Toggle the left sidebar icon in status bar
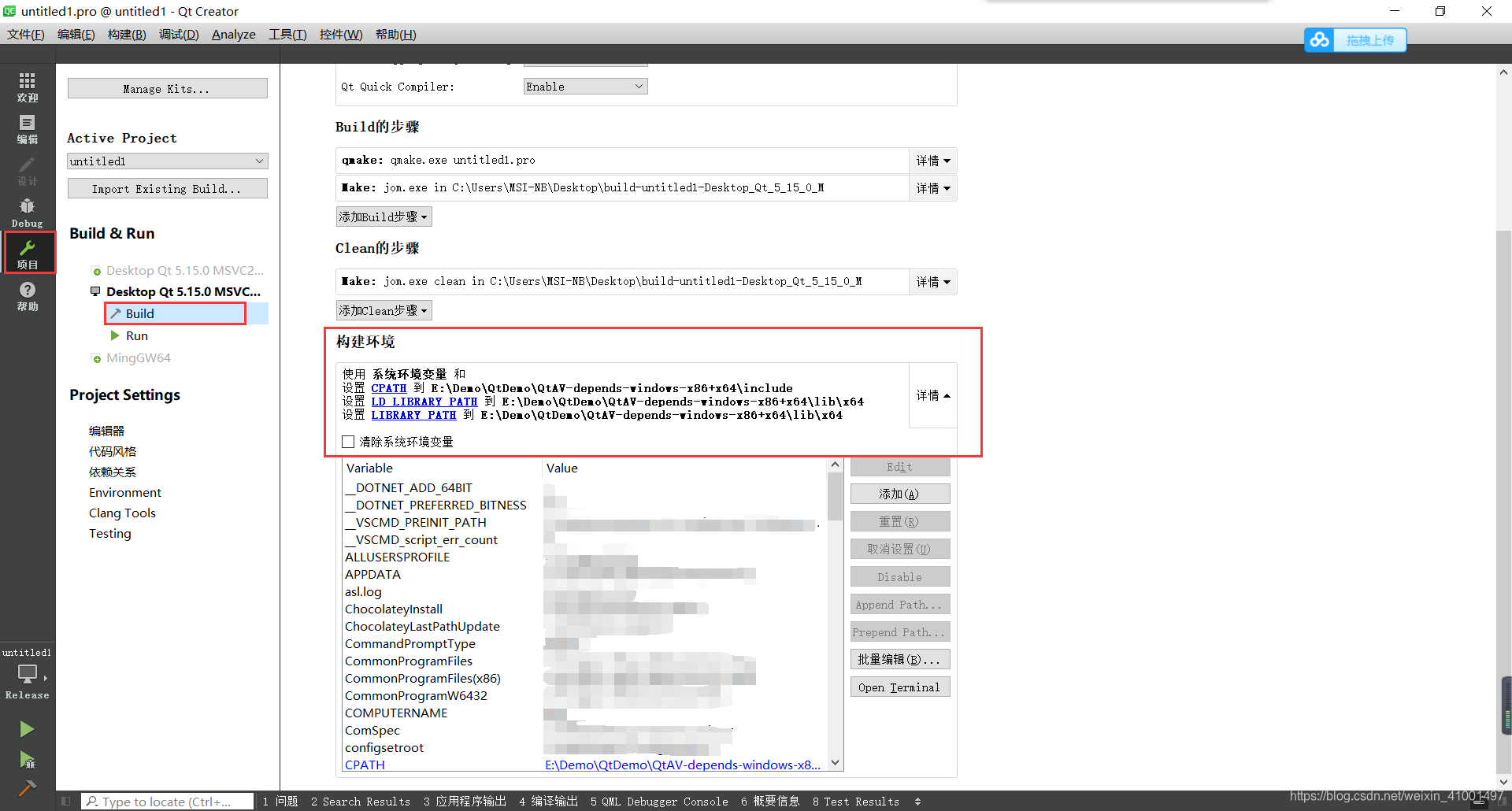The width and height of the screenshot is (1512, 811). 66,802
